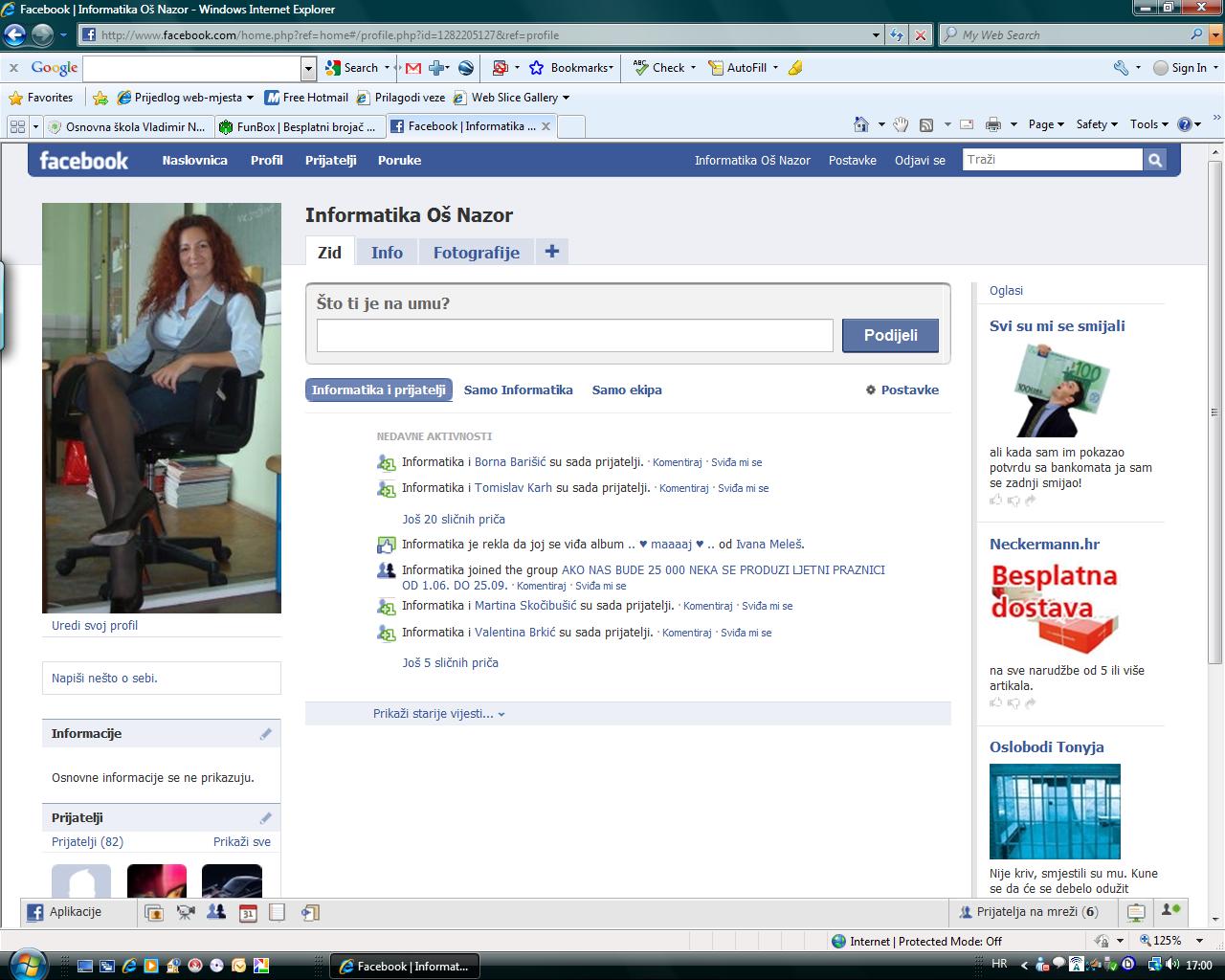Open Poruke in Facebook header

(x=399, y=160)
